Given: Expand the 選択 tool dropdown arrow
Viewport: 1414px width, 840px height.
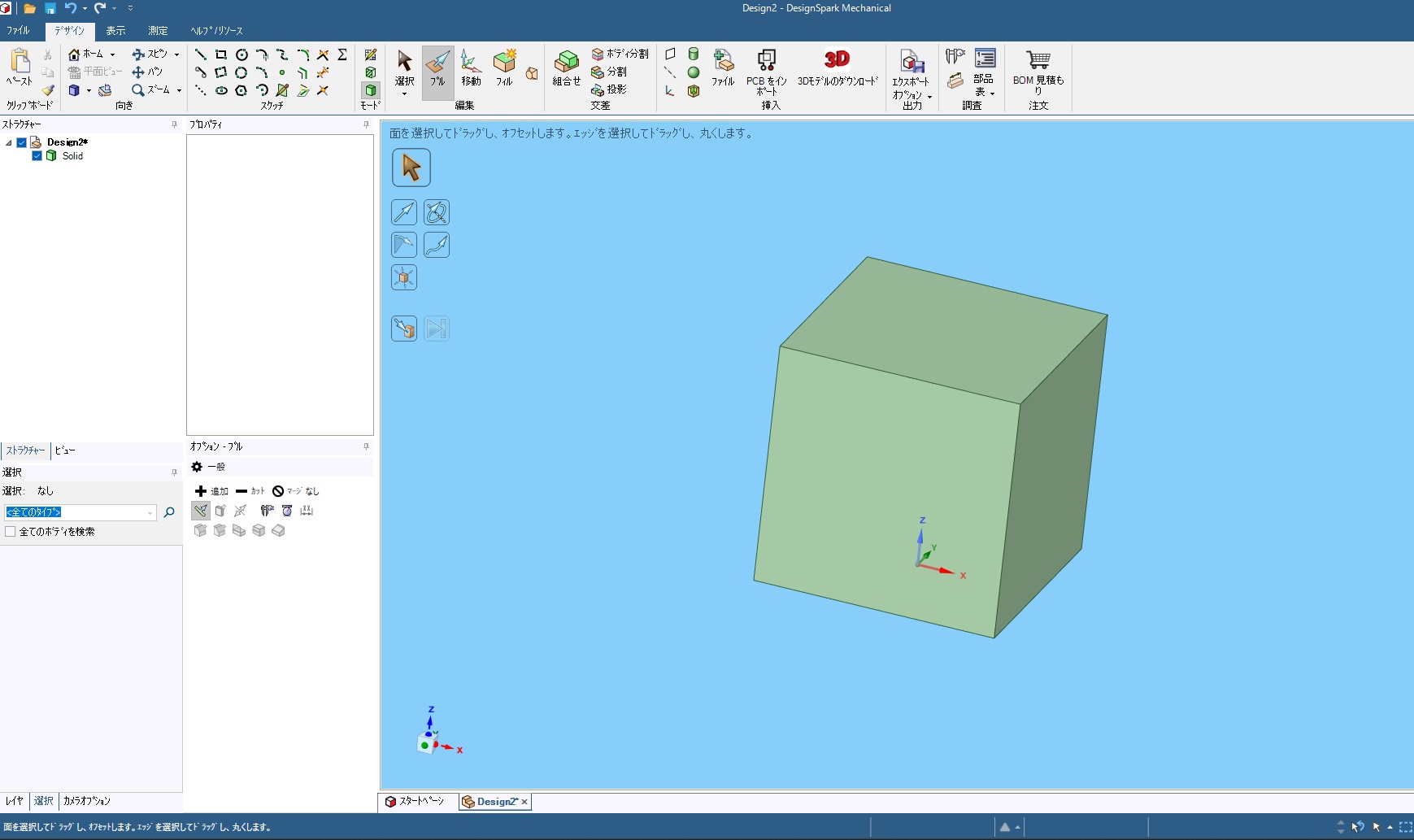Looking at the screenshot, I should click(404, 94).
